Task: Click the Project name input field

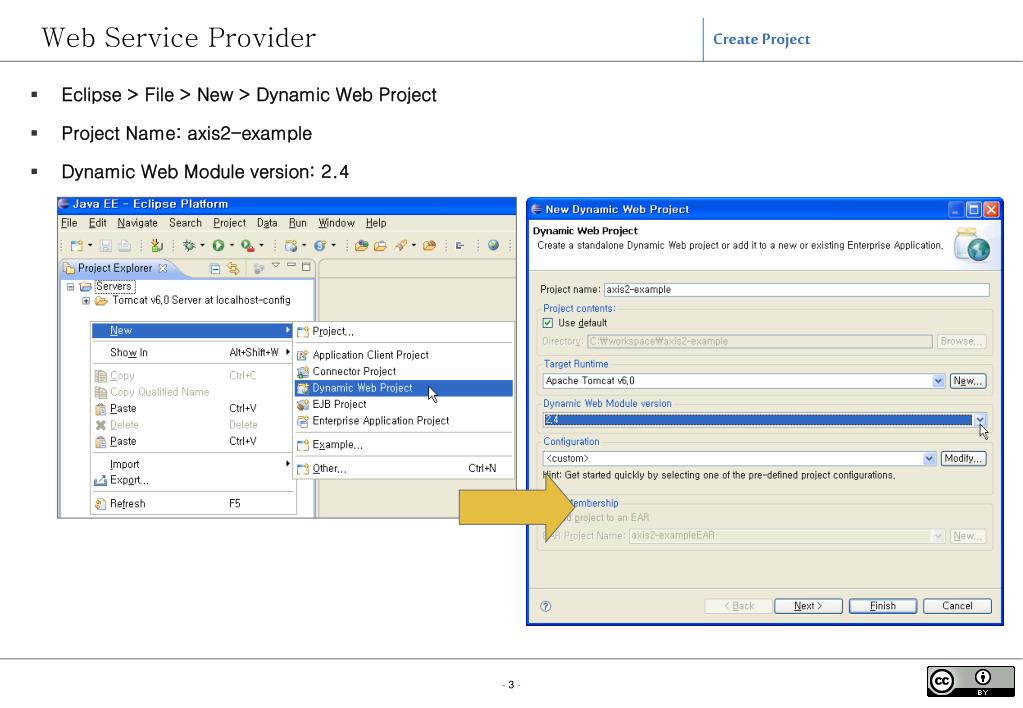Action: coord(796,290)
